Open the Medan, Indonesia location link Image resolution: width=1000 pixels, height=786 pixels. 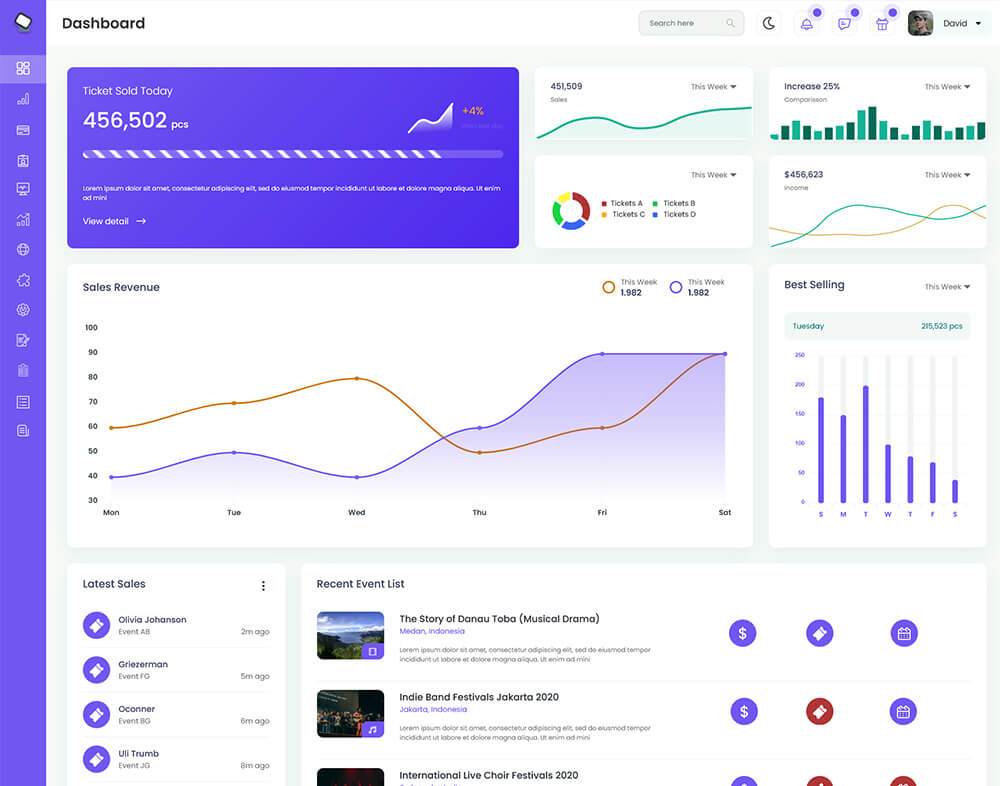tap(433, 632)
